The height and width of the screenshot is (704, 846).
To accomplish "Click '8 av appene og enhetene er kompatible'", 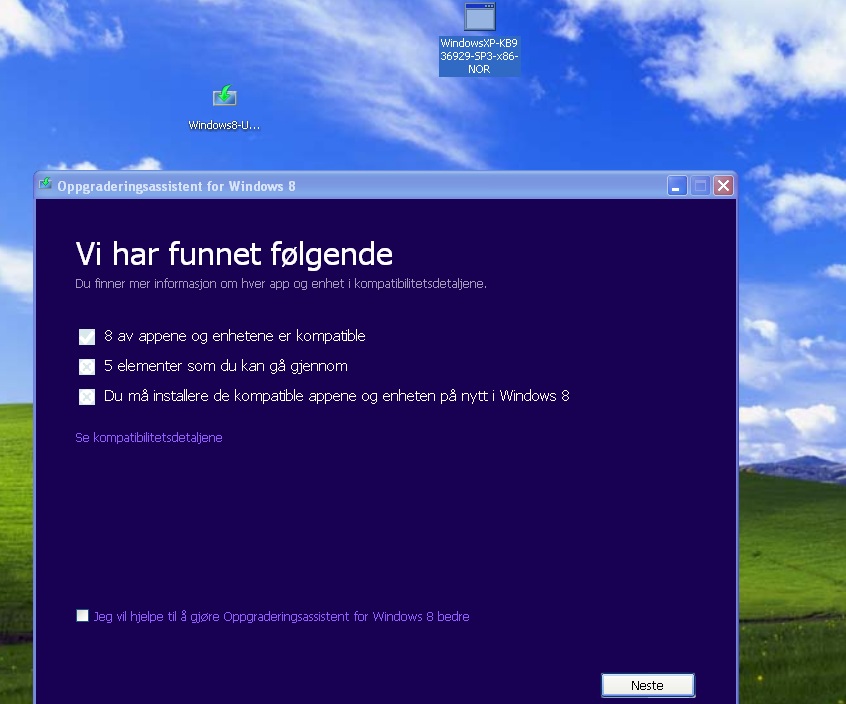I will click(235, 336).
